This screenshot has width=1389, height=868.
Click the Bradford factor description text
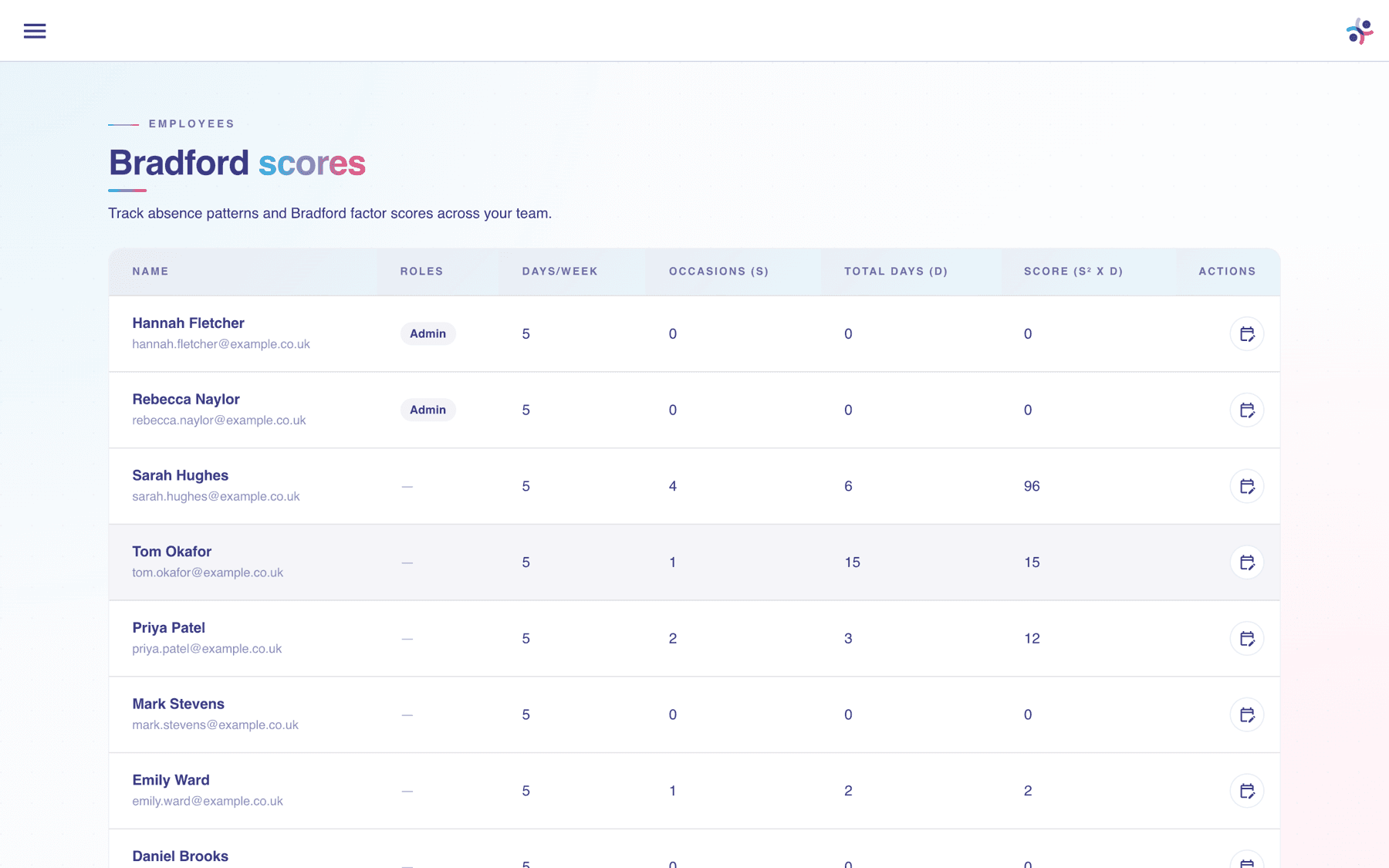coord(330,214)
